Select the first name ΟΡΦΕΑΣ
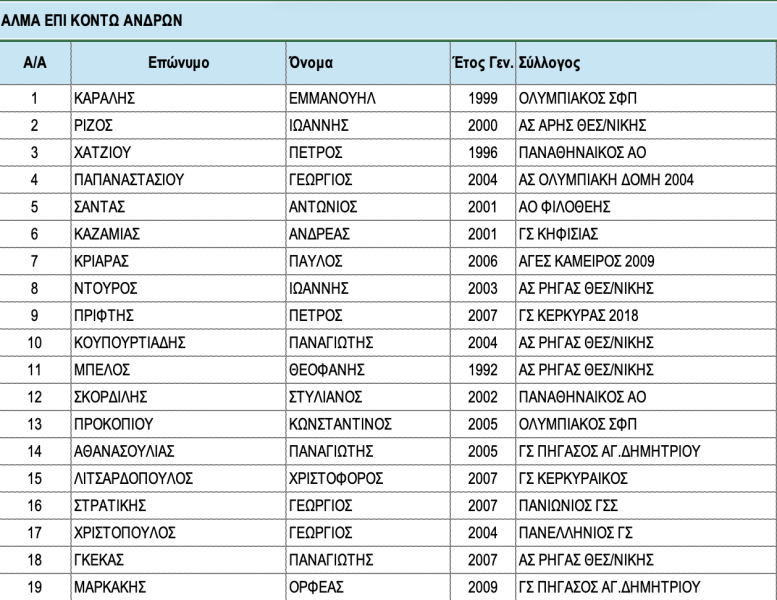The width and height of the screenshot is (777, 600). [316, 587]
